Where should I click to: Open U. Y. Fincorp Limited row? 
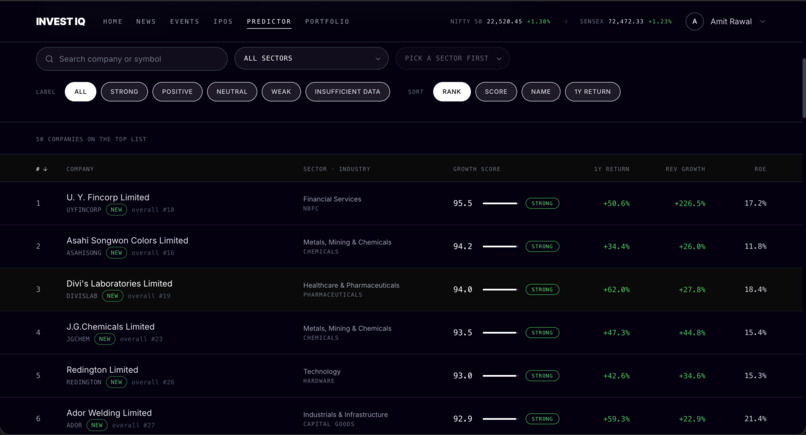click(401, 203)
